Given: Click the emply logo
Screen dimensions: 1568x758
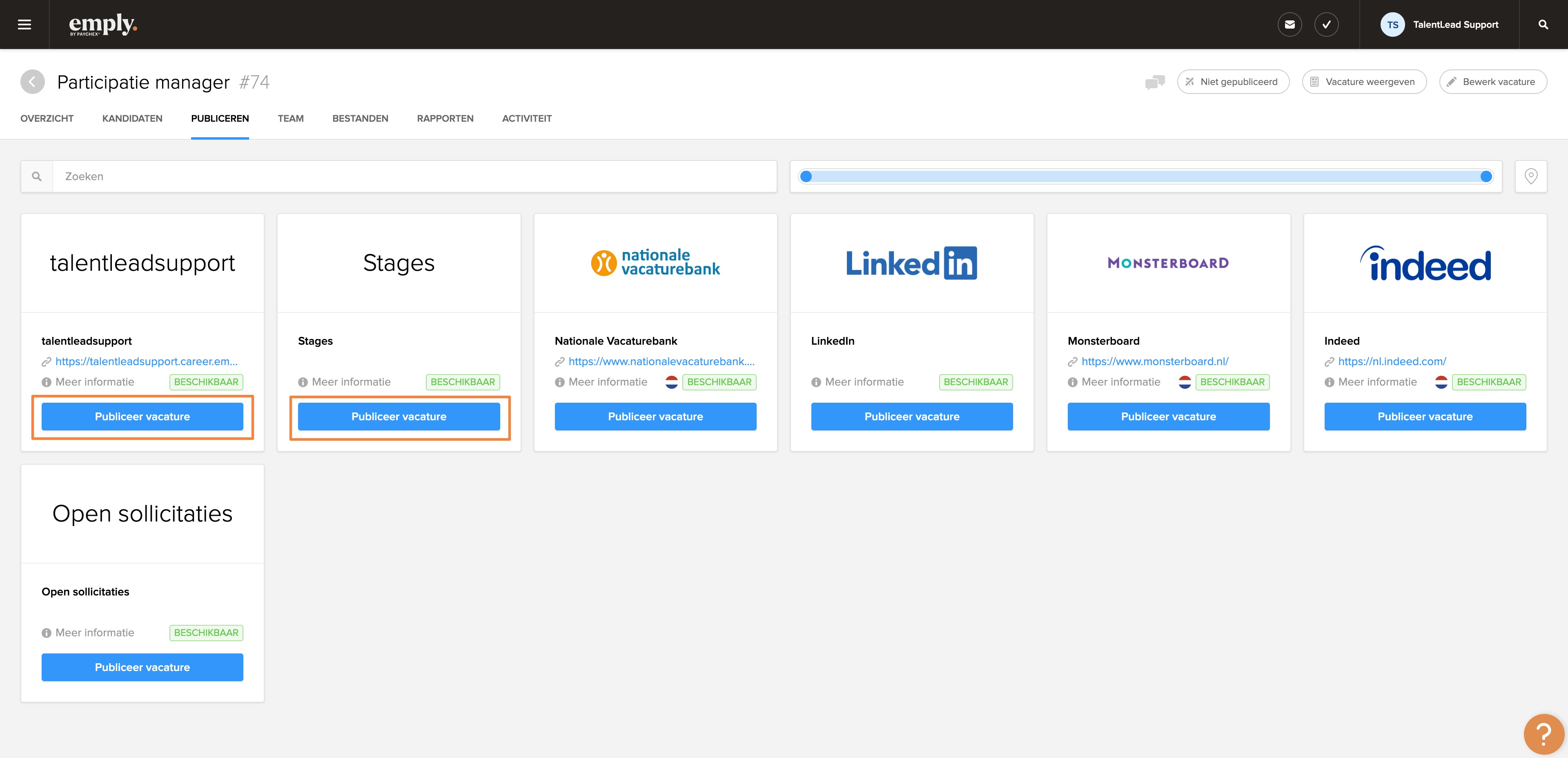Looking at the screenshot, I should pos(103,25).
